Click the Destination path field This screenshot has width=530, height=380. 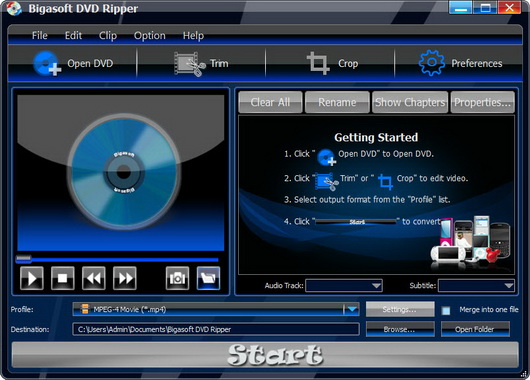216,329
